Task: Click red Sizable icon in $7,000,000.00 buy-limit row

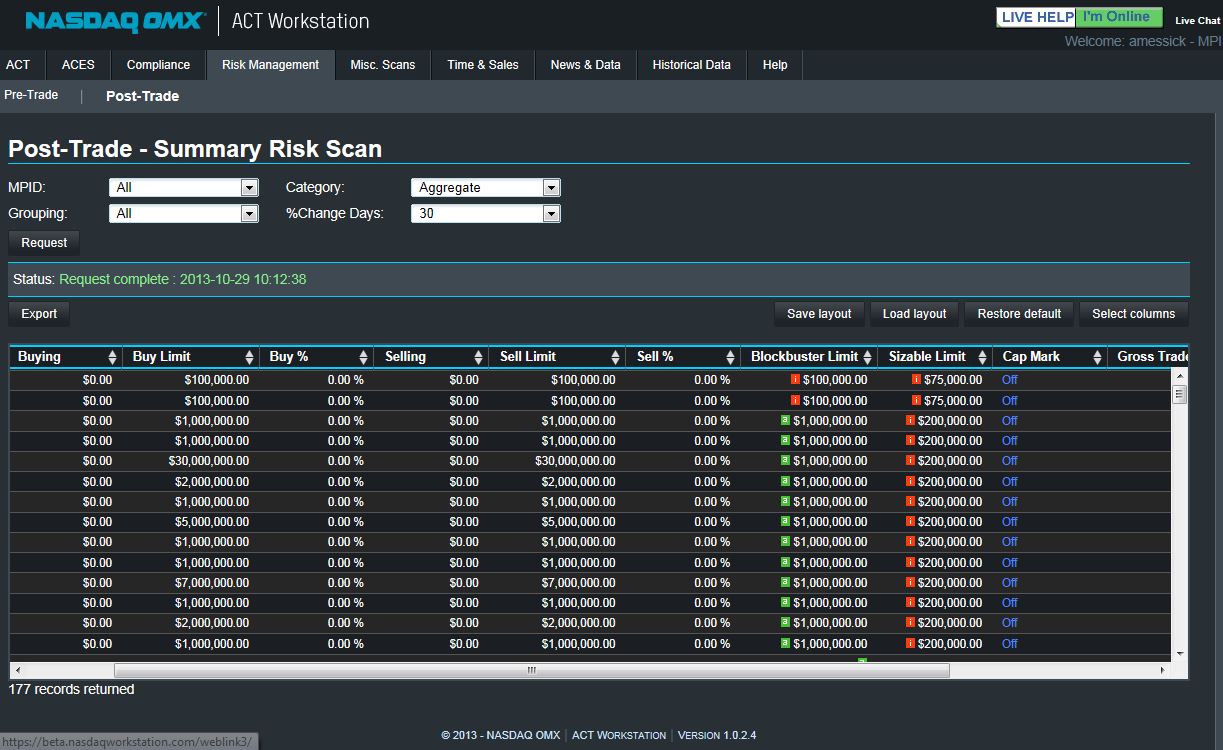Action: pos(911,582)
